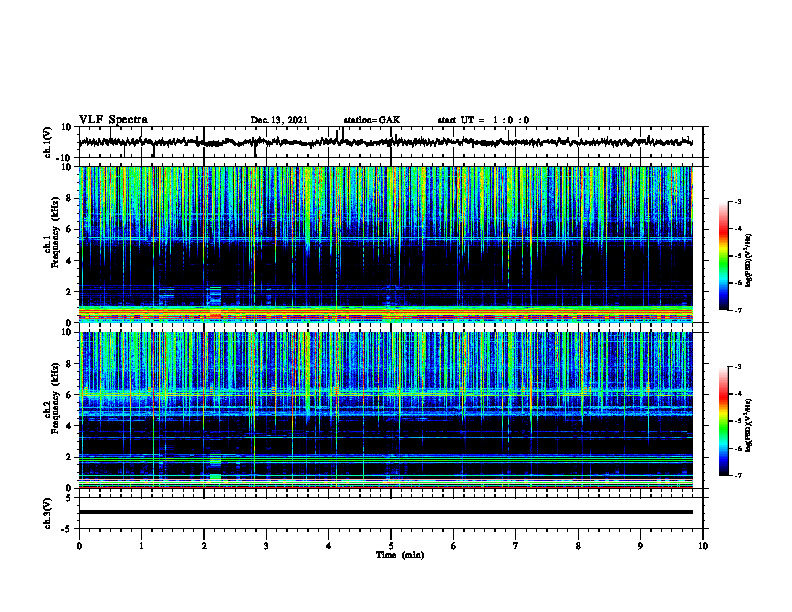Image resolution: width=792 pixels, height=612 pixels.
Task: Click the "1" tick label on the time axis
Action: click(x=141, y=546)
